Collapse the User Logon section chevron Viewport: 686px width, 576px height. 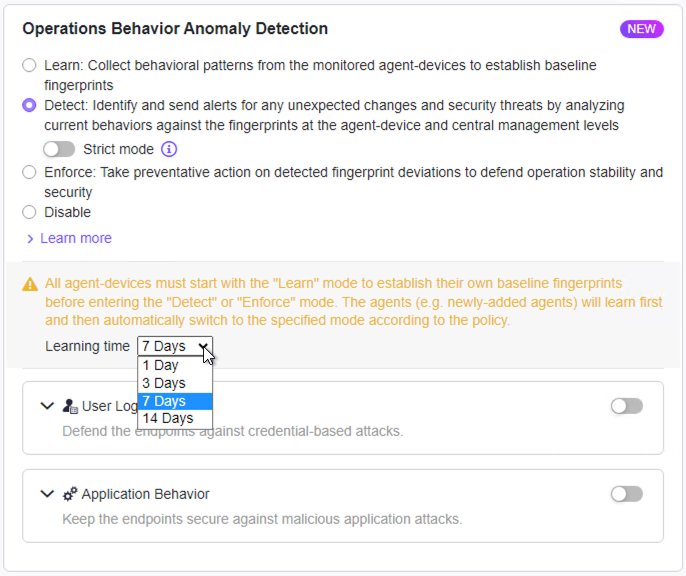click(x=47, y=406)
